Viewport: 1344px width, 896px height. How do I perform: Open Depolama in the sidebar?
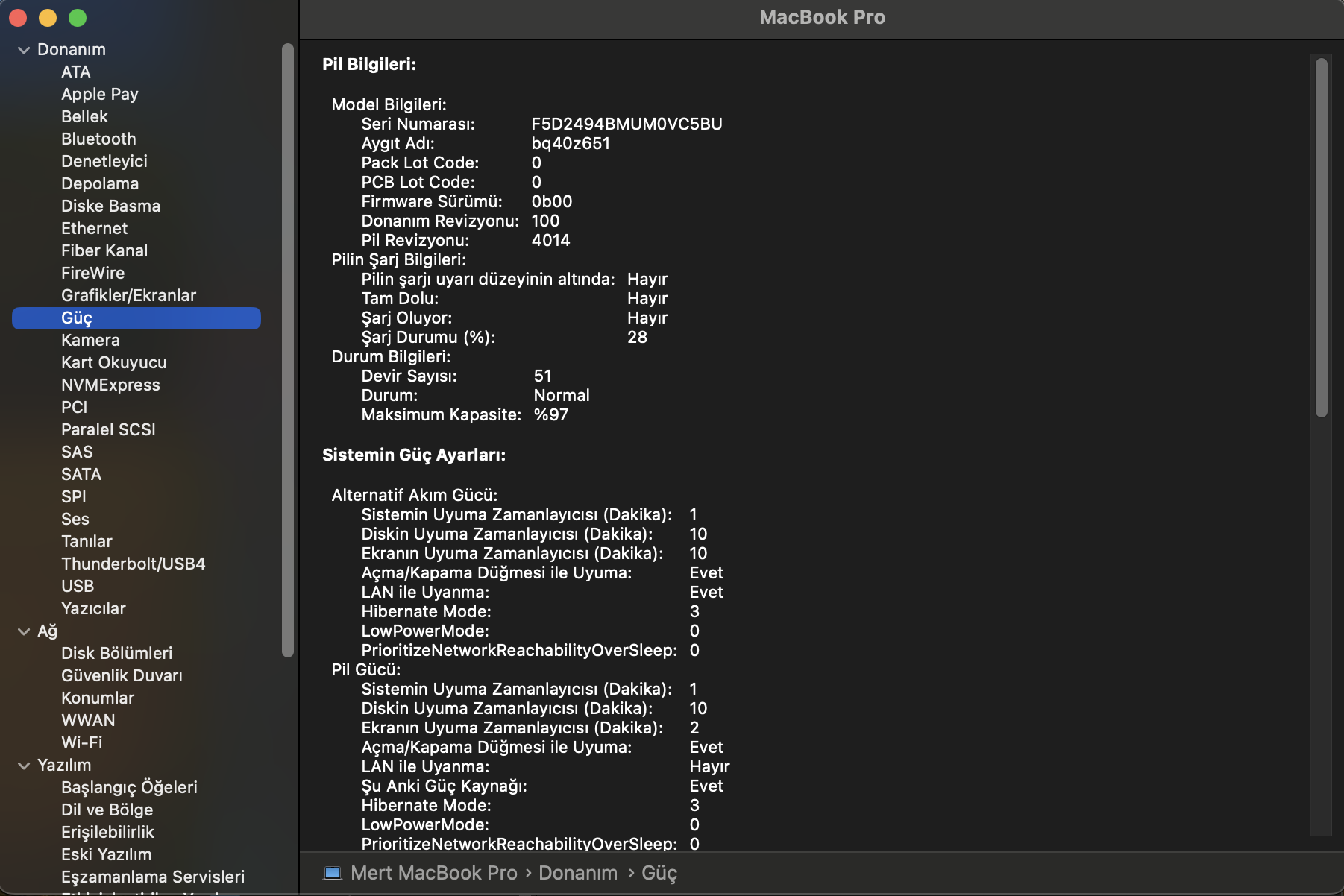pyautogui.click(x=100, y=183)
